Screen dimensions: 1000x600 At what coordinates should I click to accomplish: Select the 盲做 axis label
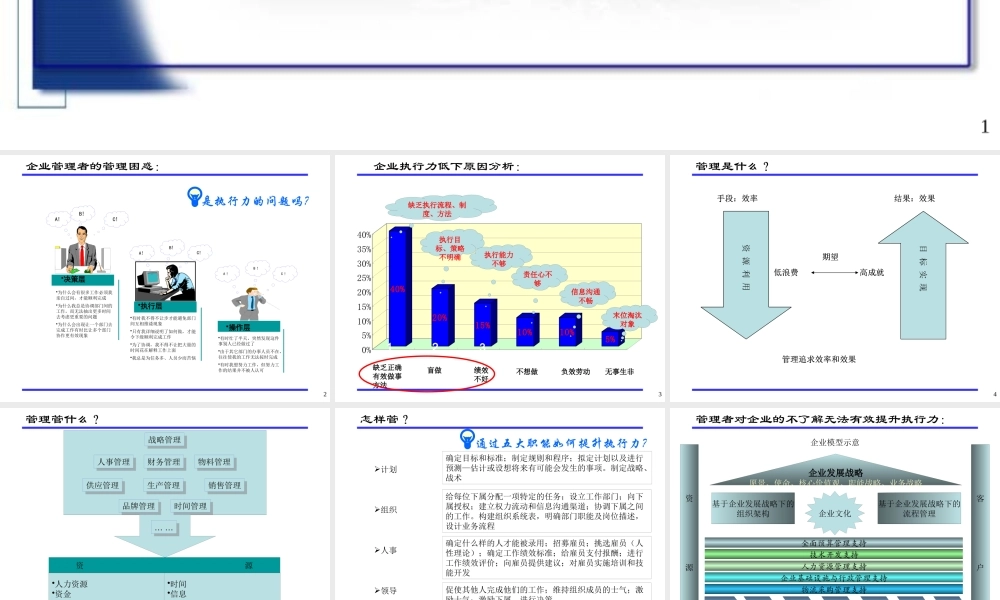(434, 370)
